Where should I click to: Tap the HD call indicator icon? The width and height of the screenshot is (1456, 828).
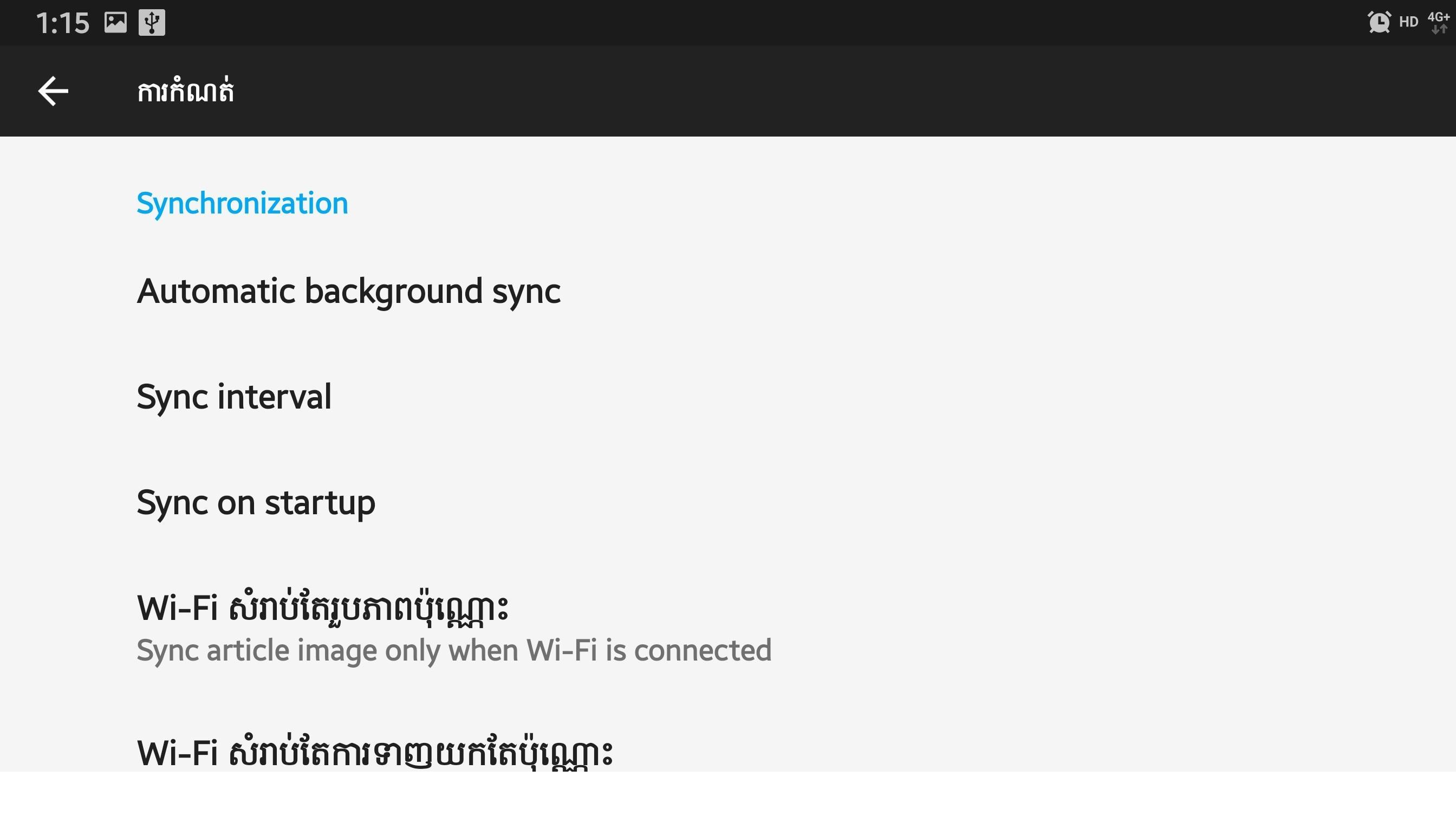[1409, 22]
